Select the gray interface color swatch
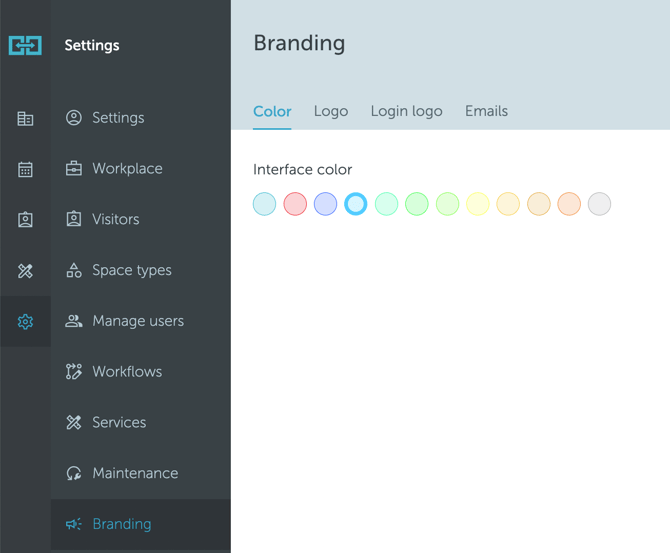The image size is (670, 553). (599, 204)
